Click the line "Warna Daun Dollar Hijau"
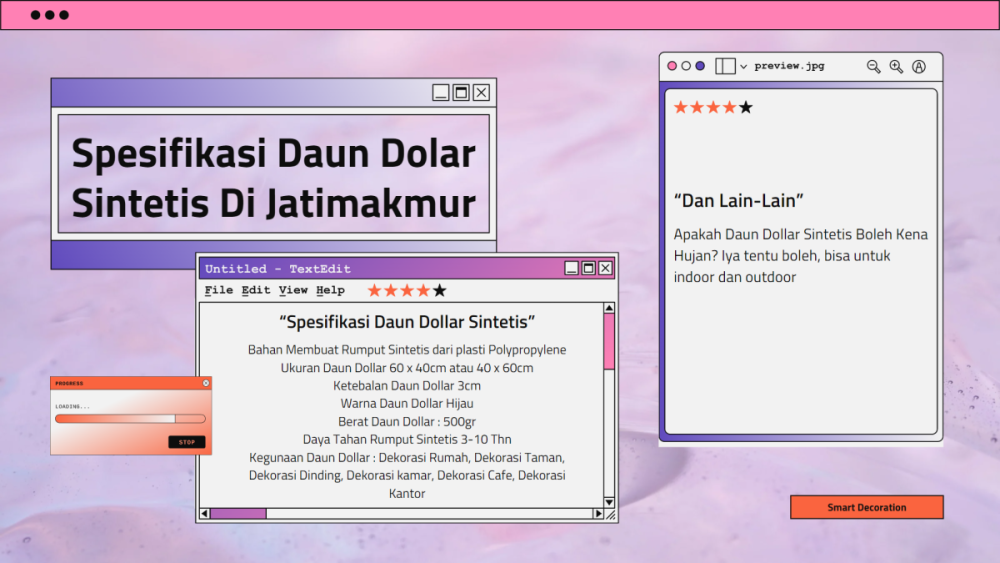 point(407,404)
